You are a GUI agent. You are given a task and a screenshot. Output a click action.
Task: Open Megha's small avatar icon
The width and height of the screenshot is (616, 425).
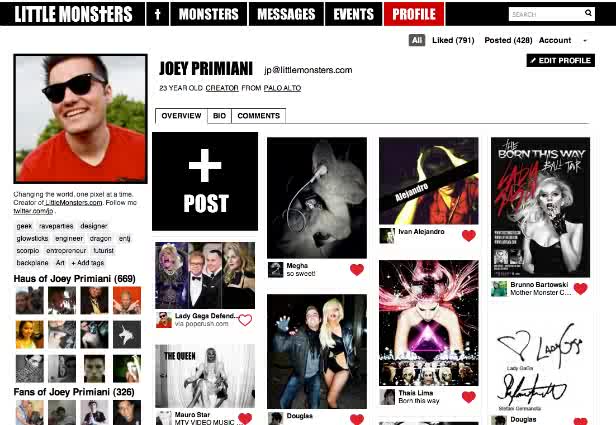click(275, 270)
